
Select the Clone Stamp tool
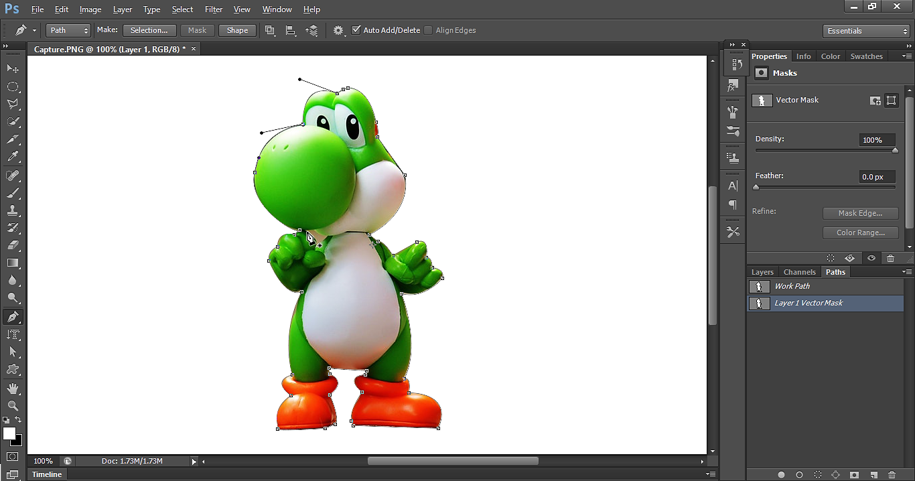point(12,210)
